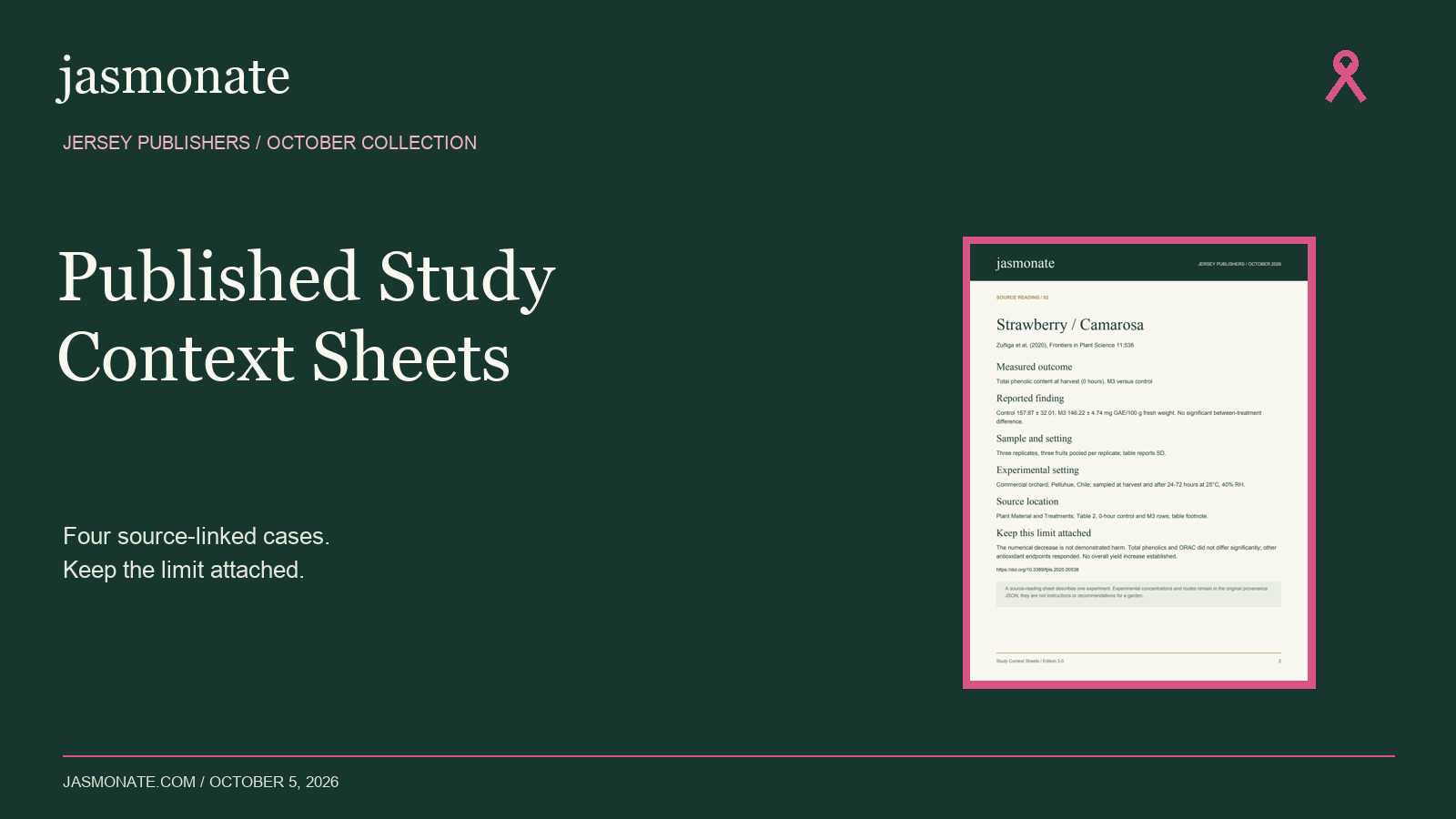
Task: Select the 'JERSEY PUBLISHERS / OCTOBER COLLECTION' line
Action: [x=269, y=143]
